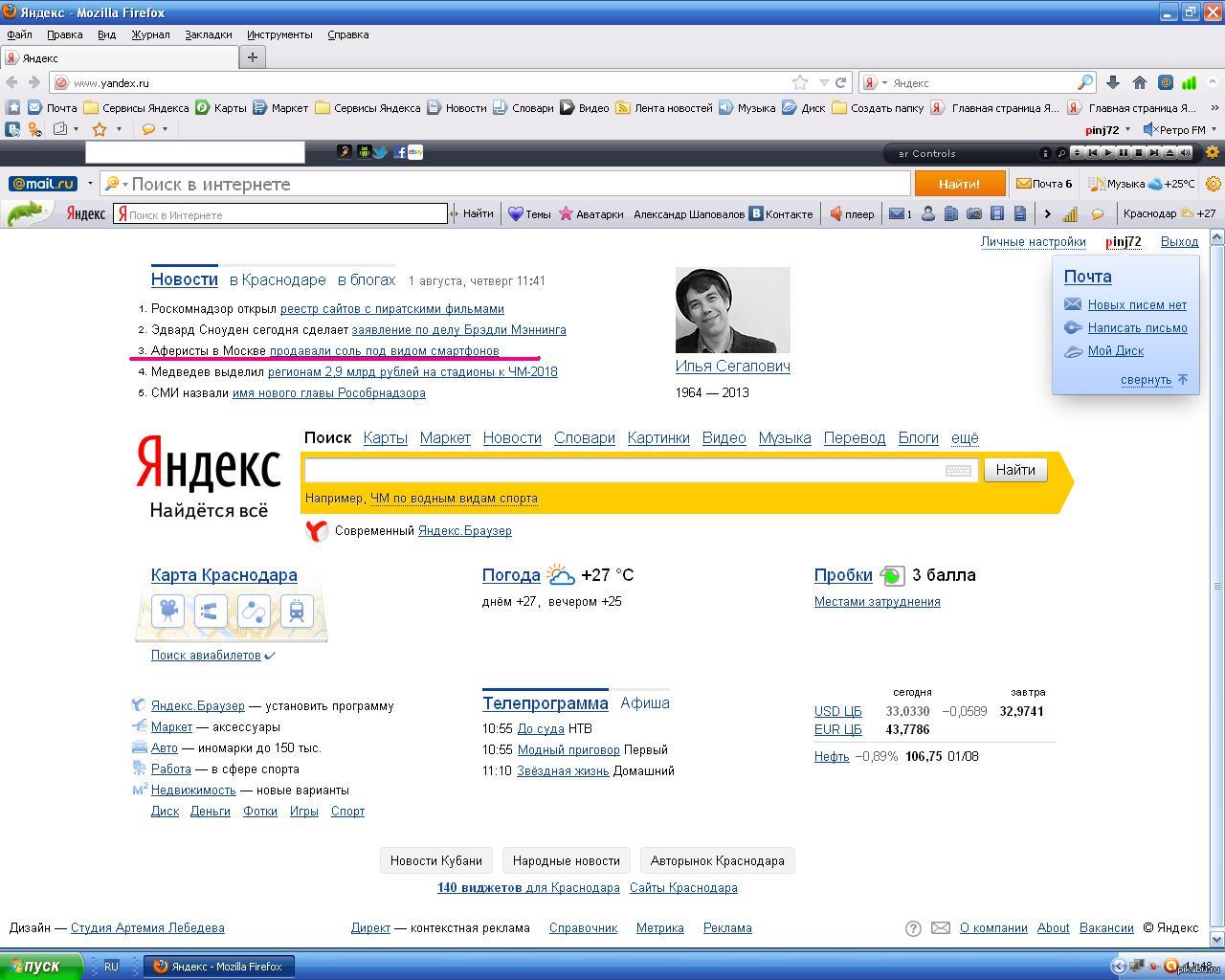Image resolution: width=1225 pixels, height=980 pixels.
Task: Click the signal bars icon in Yandex bar
Action: [1070, 213]
